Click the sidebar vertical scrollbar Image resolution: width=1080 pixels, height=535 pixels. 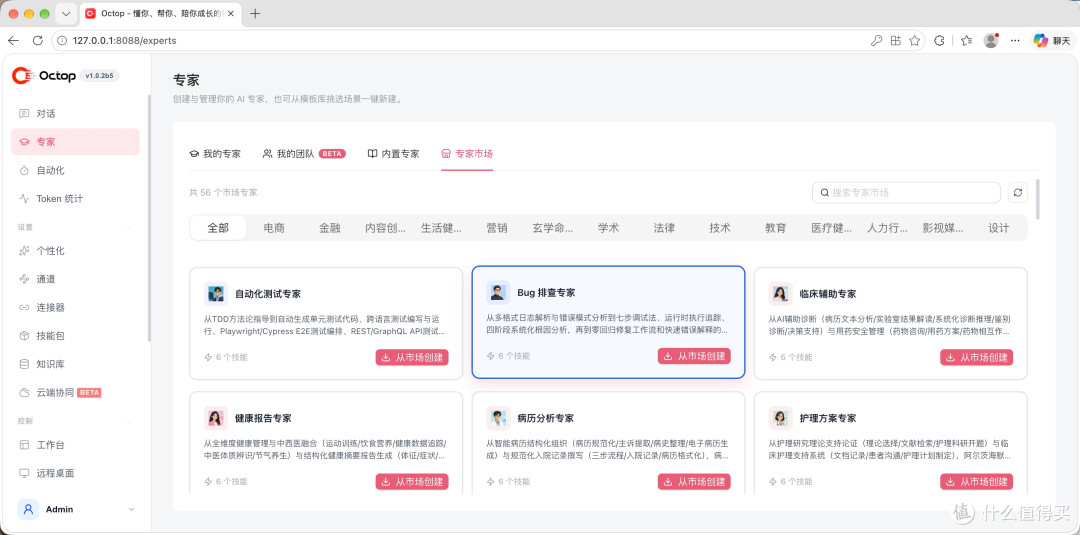tap(149, 218)
